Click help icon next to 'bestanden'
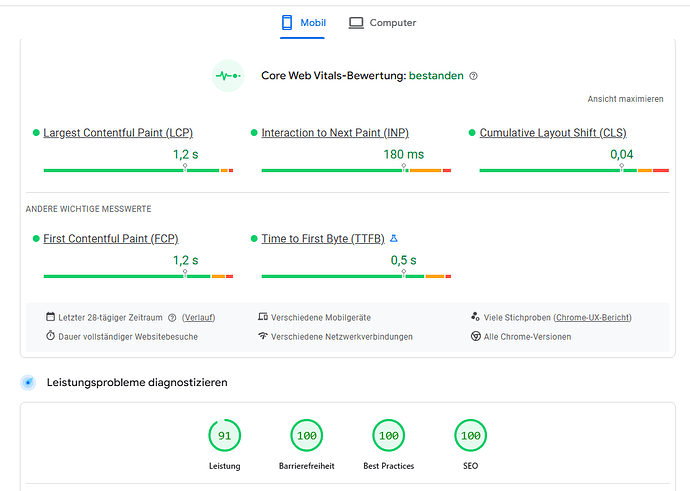Viewport: 690px width, 491px height. point(473,76)
